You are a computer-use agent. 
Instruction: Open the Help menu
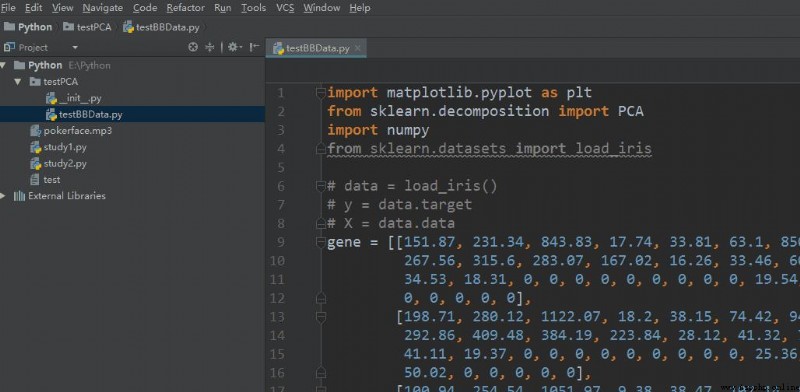[x=360, y=8]
